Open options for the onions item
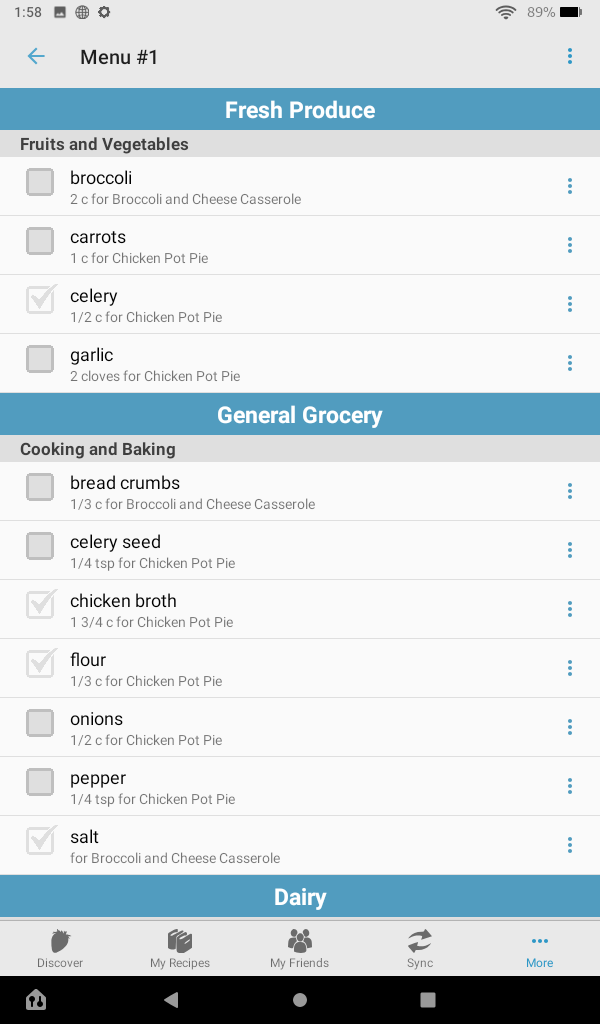This screenshot has height=1024, width=600. pyautogui.click(x=569, y=727)
